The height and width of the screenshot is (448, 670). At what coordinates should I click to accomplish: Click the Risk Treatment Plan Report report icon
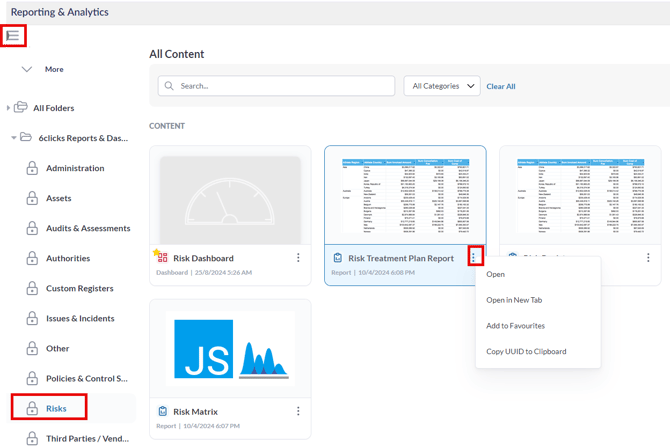point(338,258)
